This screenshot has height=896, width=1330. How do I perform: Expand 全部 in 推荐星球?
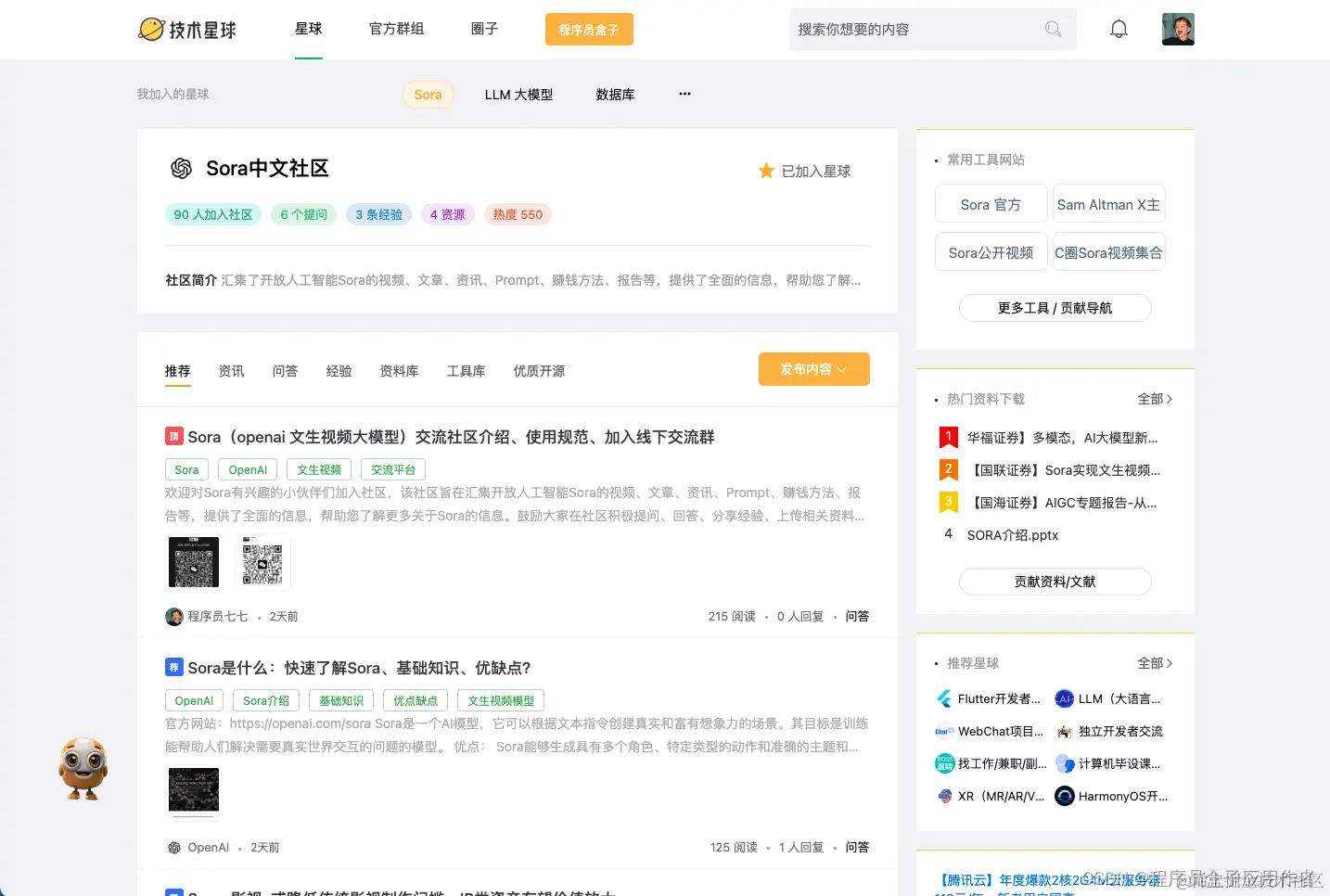1156,663
